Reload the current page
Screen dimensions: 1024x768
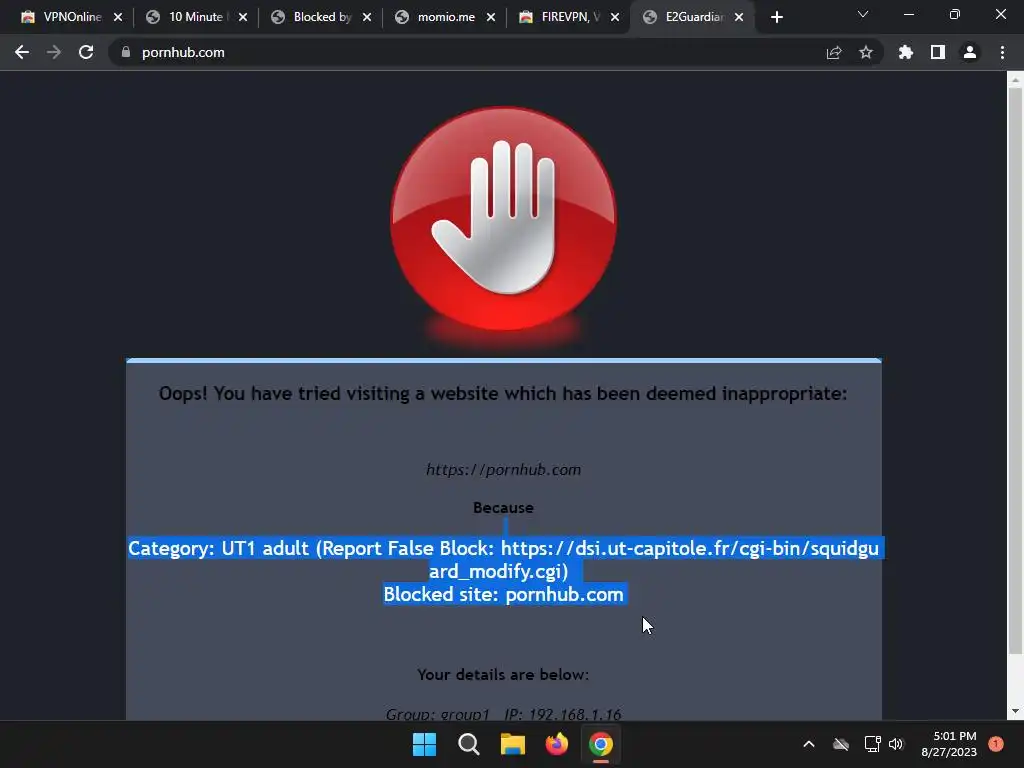(x=86, y=52)
